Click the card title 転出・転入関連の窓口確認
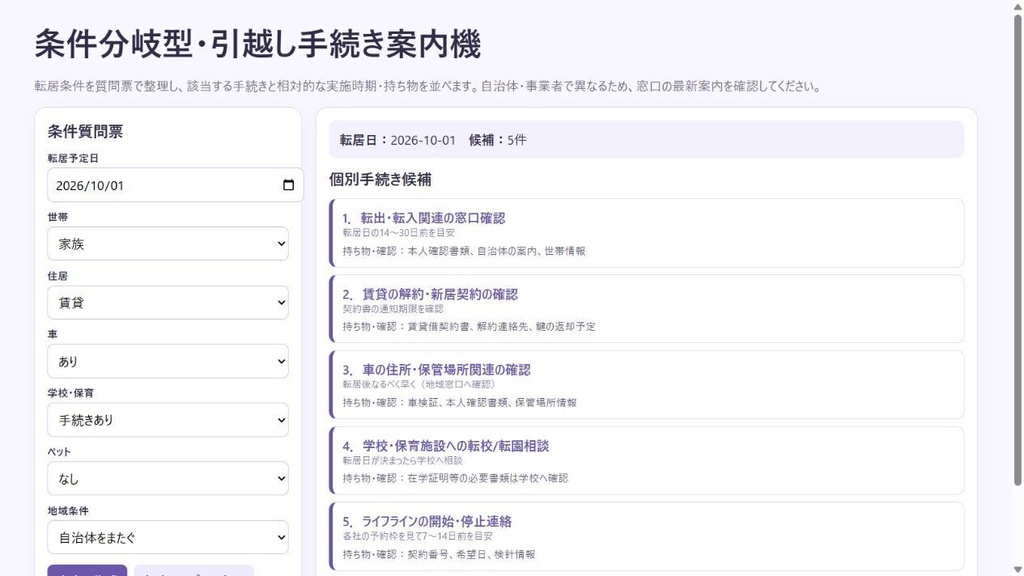This screenshot has width=1024, height=576. click(x=432, y=218)
